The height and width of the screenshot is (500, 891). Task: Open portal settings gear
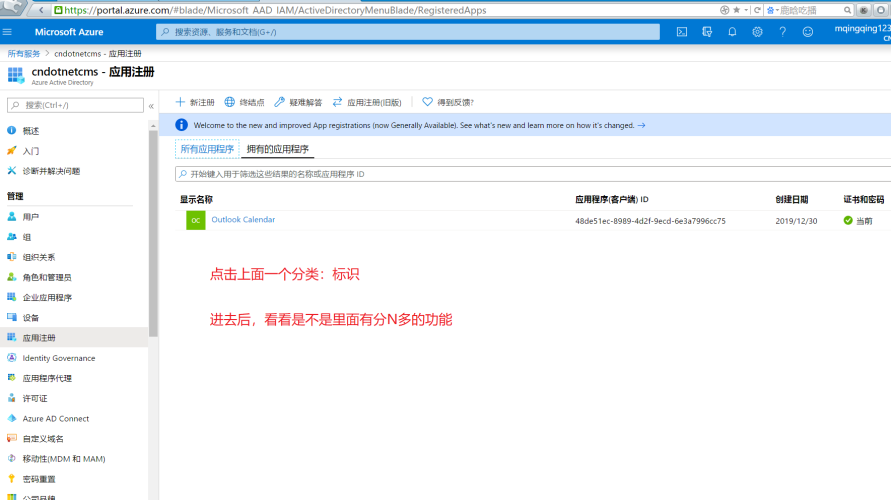(x=757, y=32)
